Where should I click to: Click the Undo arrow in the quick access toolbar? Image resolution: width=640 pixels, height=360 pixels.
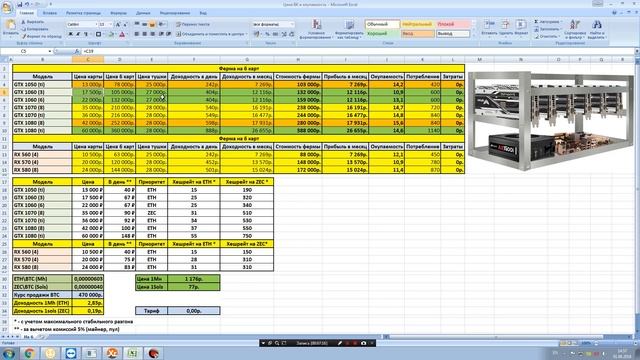27,4
